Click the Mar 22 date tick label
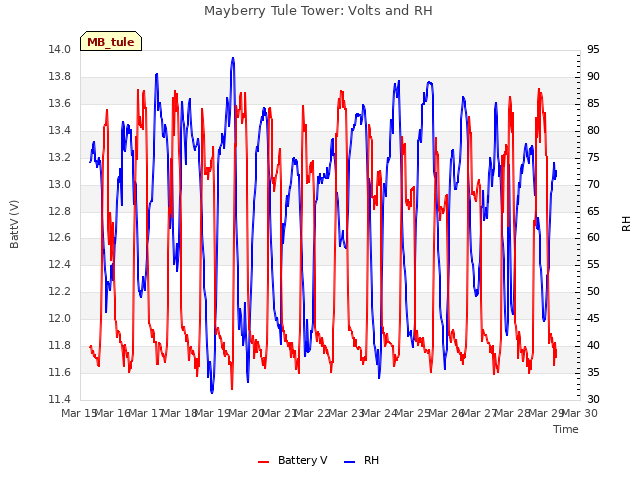 (x=313, y=413)
